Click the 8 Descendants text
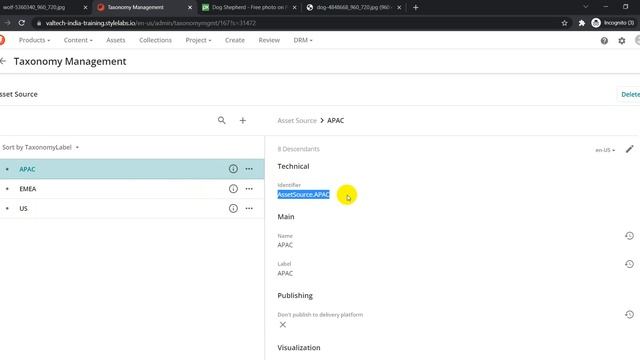The width and height of the screenshot is (640, 360). click(x=298, y=149)
